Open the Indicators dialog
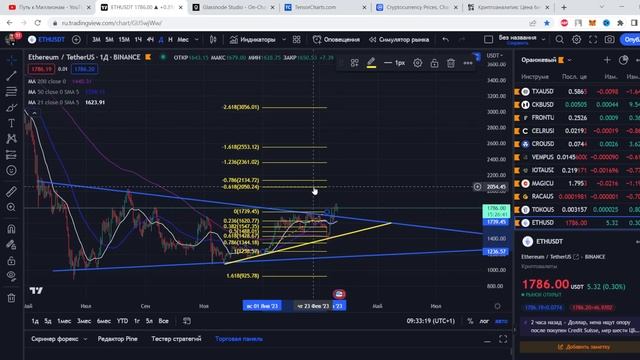 click(253, 40)
